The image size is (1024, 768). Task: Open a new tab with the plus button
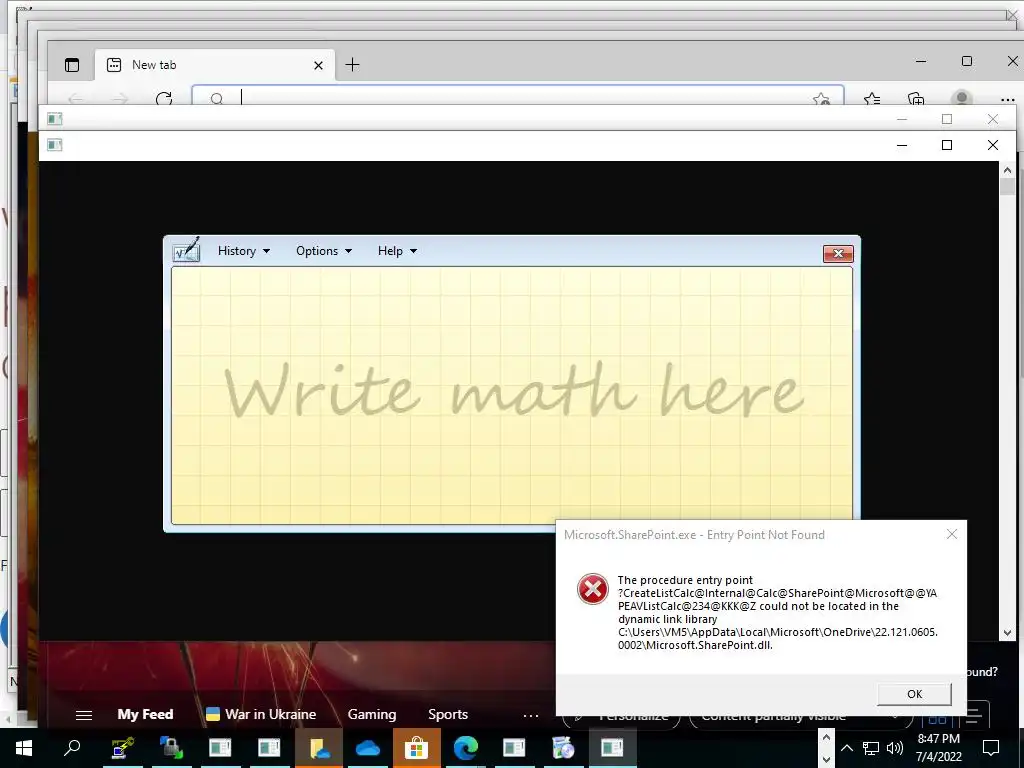click(352, 65)
